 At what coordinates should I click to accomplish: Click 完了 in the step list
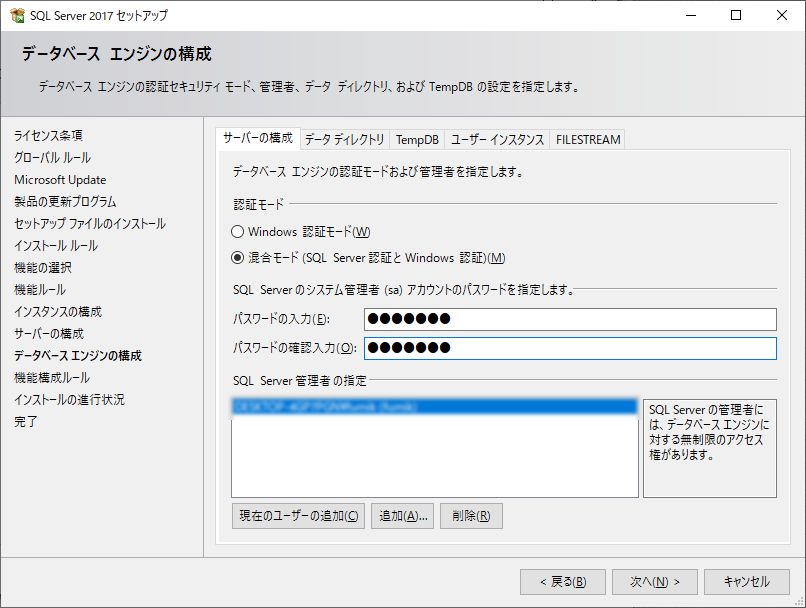point(26,422)
